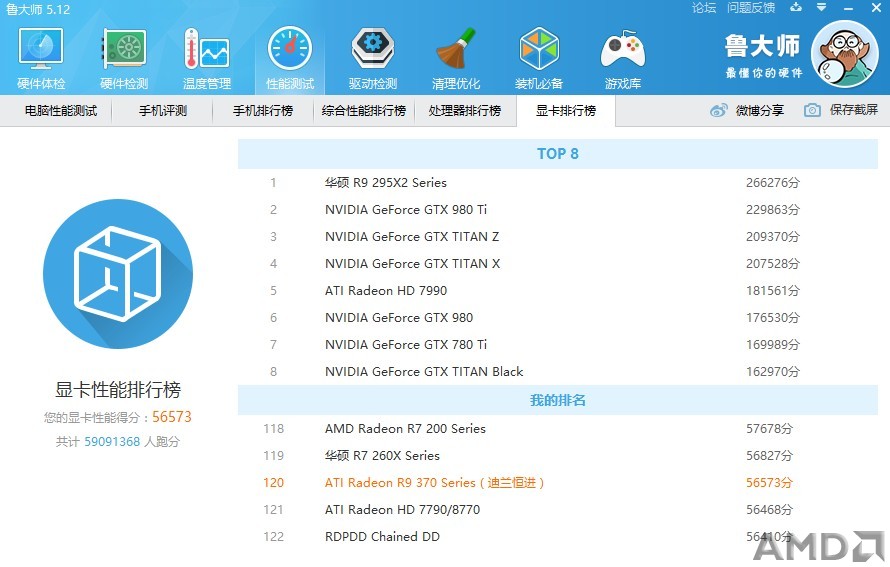Select the NVIDIA GeForce GTX TITAN Black row

(x=558, y=372)
